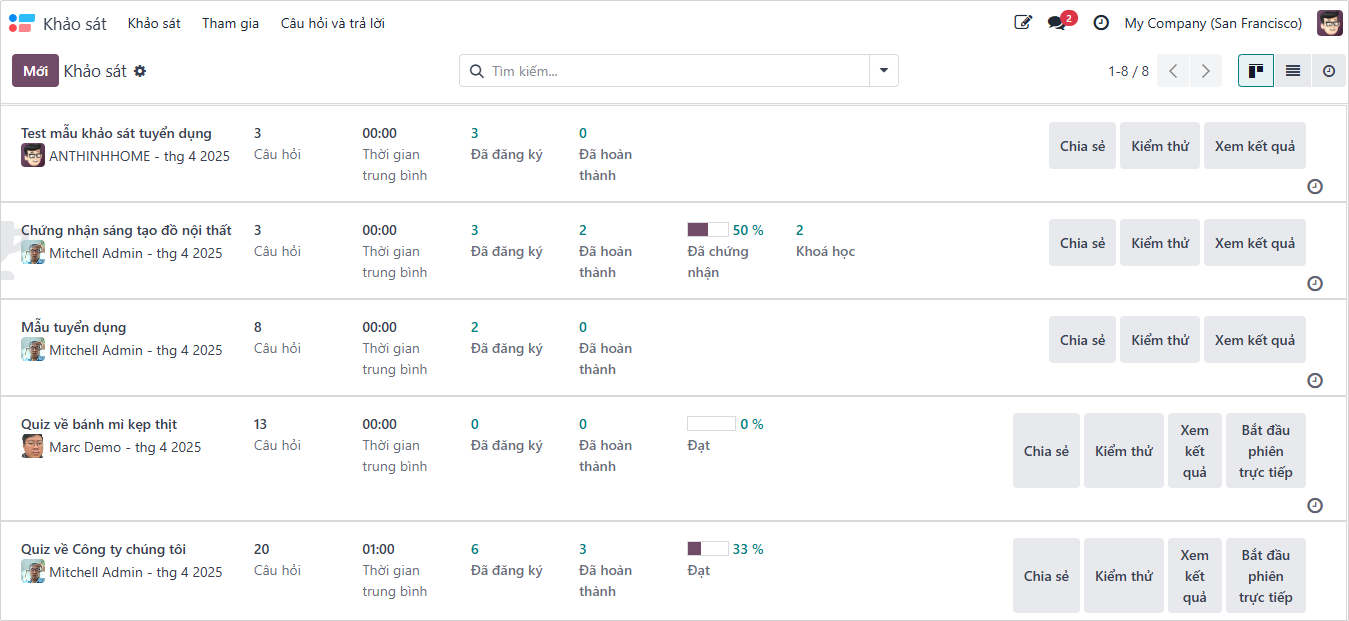
Task: Click the Odoo Khảo sát app logo
Action: pyautogui.click(x=21, y=23)
